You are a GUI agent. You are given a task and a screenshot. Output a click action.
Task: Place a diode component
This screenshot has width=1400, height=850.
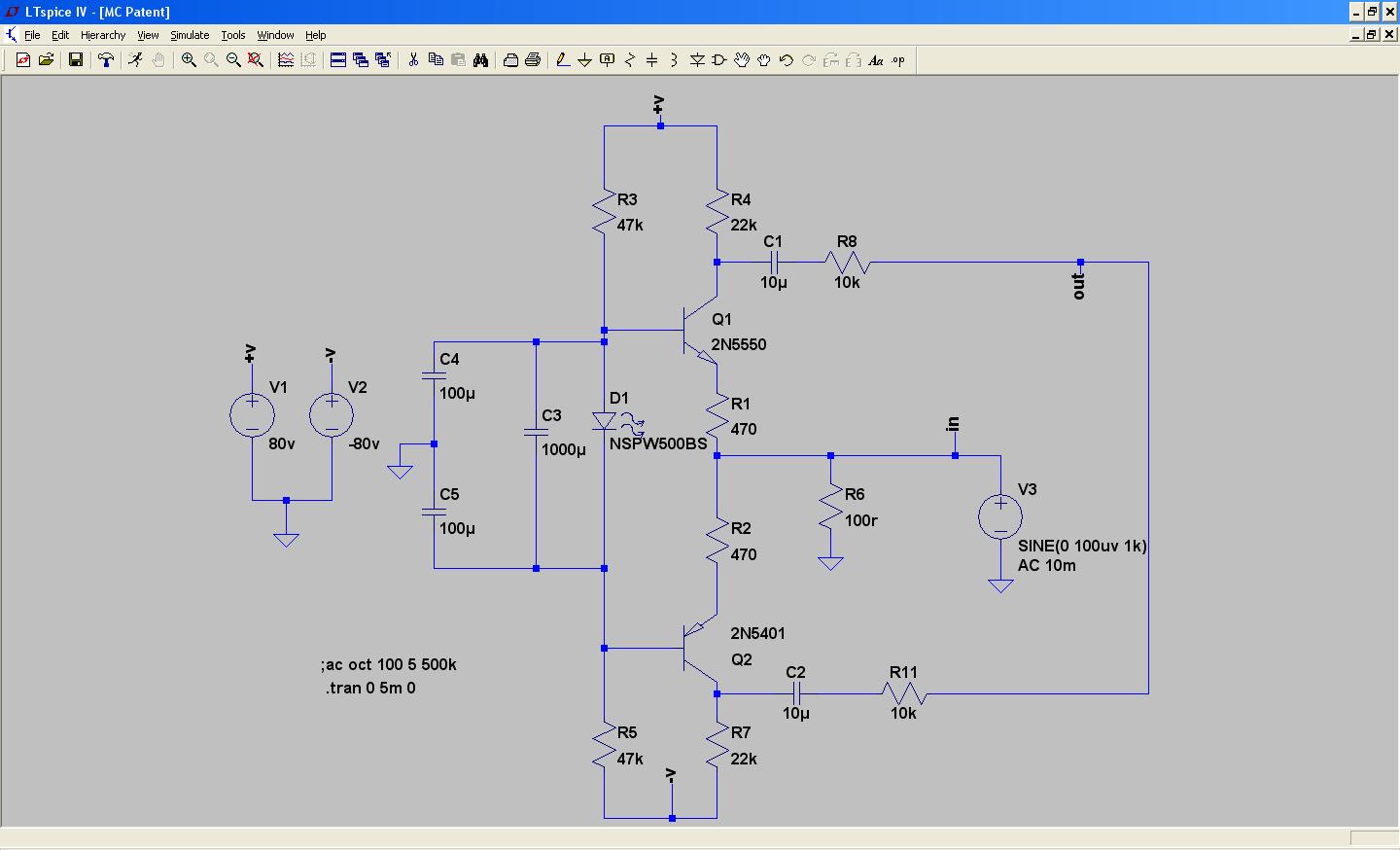pos(697,60)
